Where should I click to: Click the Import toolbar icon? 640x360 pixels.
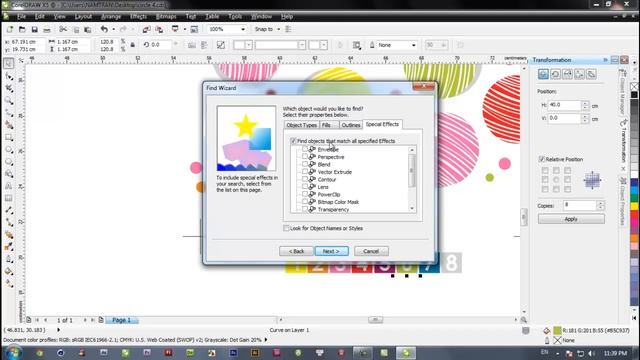tap(147, 29)
